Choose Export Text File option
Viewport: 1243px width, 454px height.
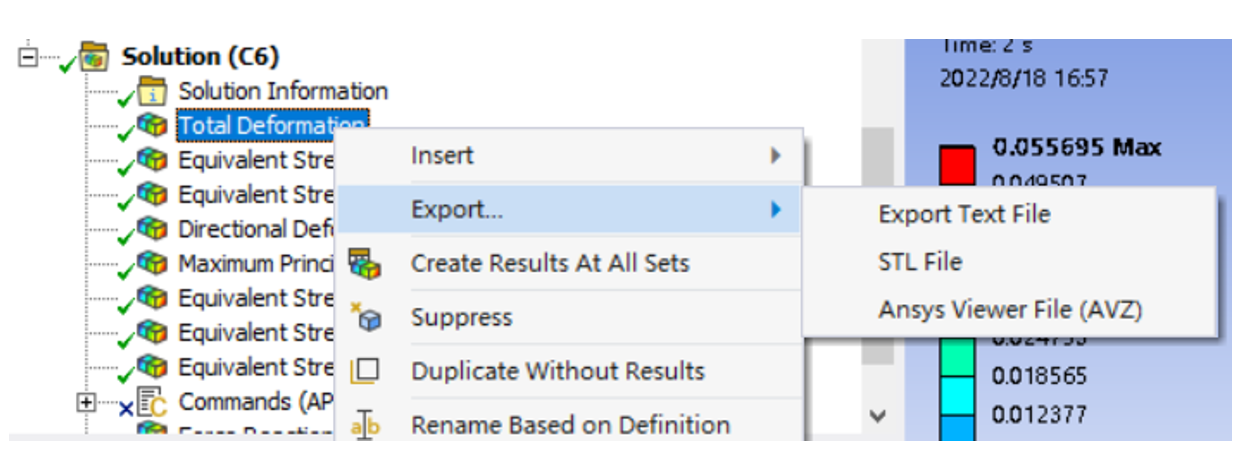tap(964, 214)
